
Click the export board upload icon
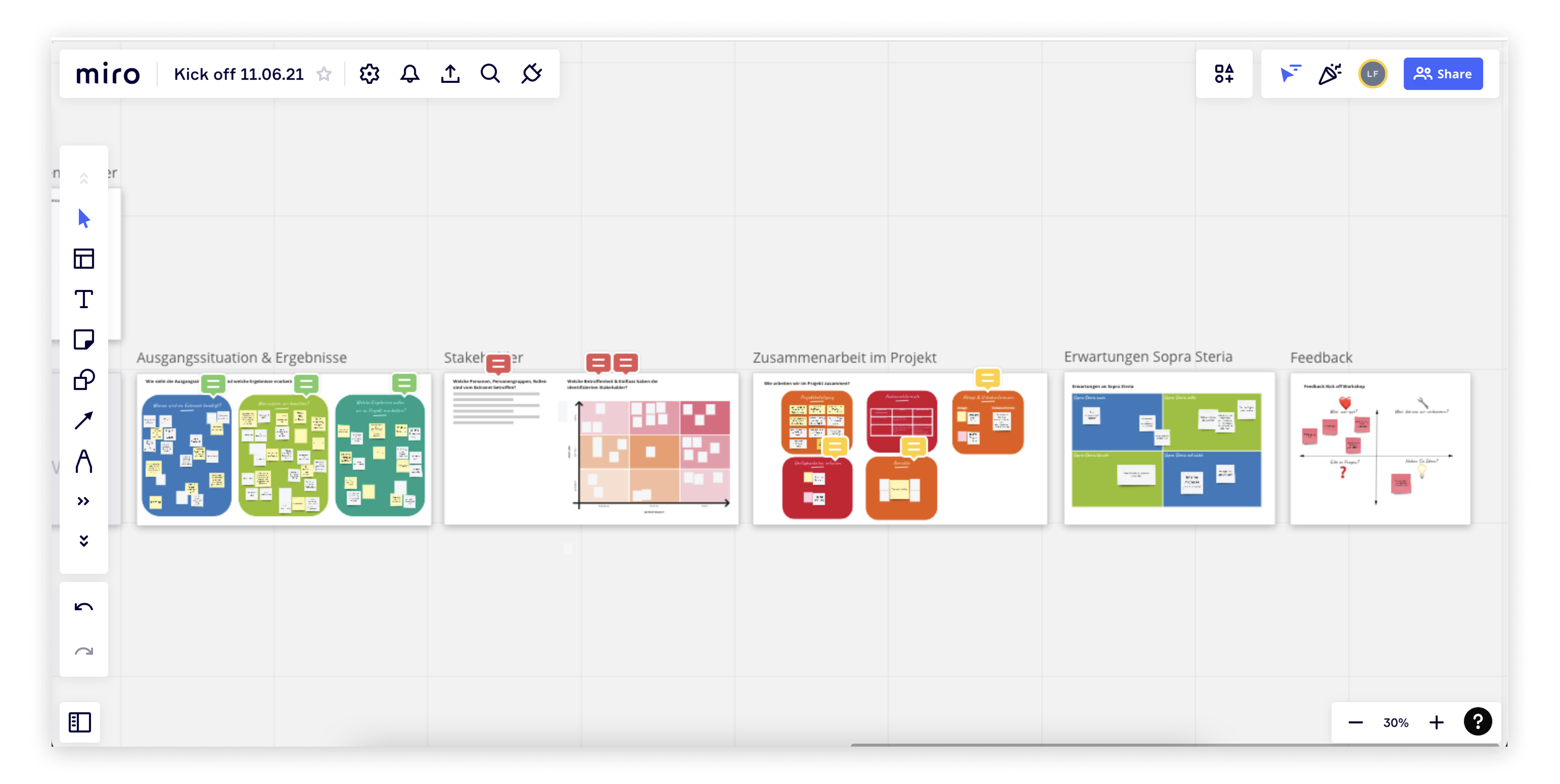pos(450,74)
